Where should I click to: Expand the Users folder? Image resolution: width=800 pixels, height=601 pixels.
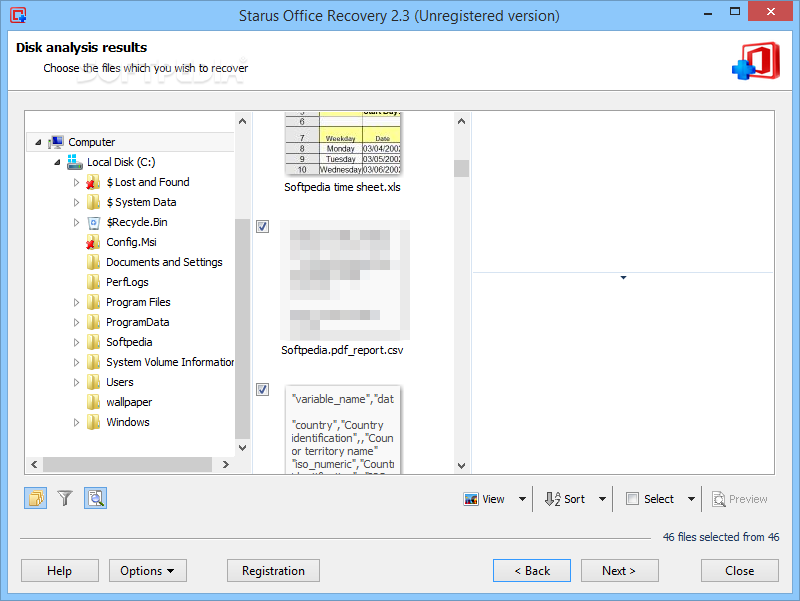tap(77, 383)
